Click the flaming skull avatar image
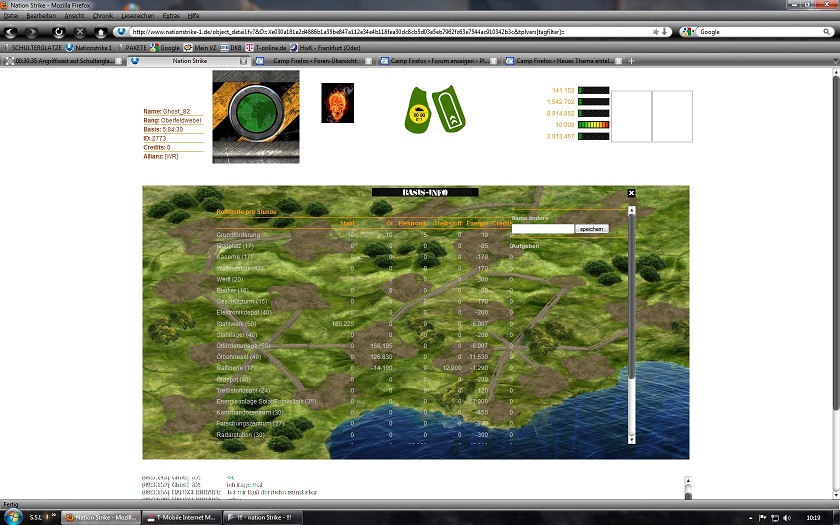The image size is (840, 525). [338, 103]
